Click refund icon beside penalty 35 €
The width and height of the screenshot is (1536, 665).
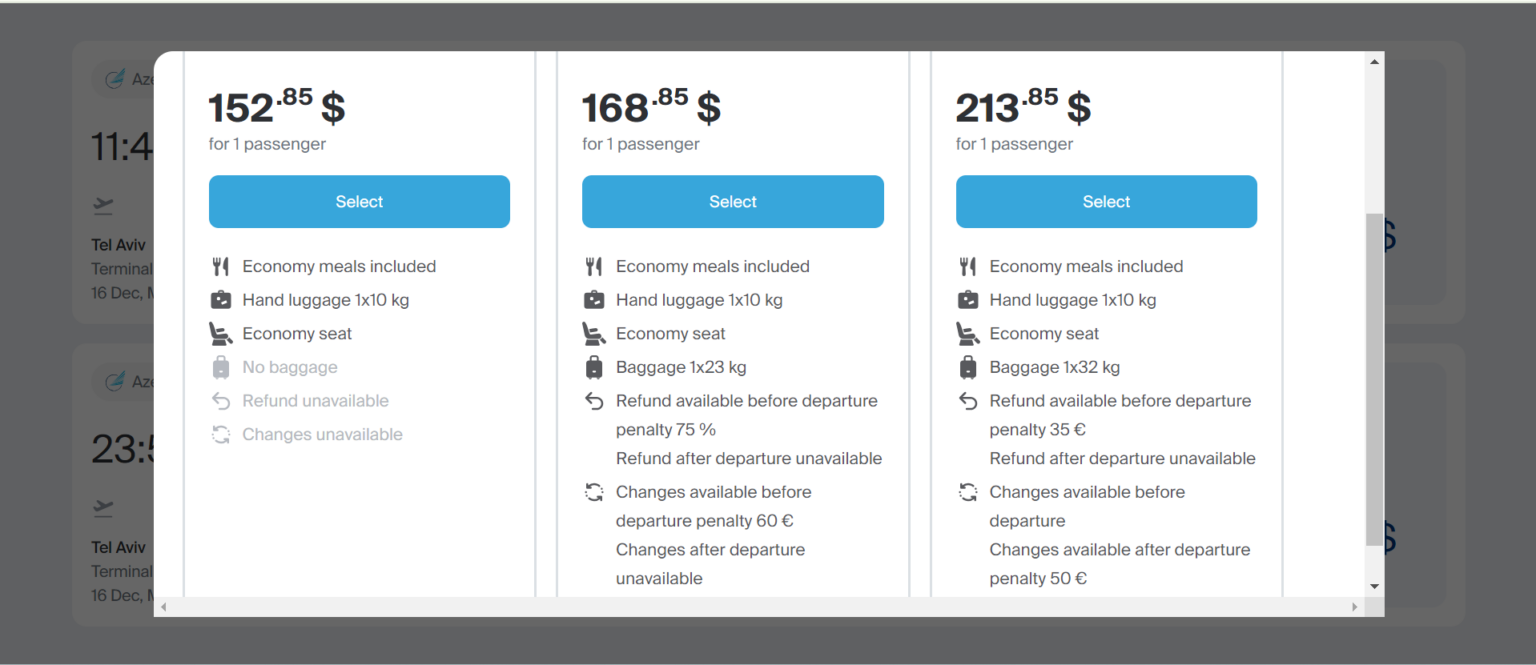[x=968, y=401]
